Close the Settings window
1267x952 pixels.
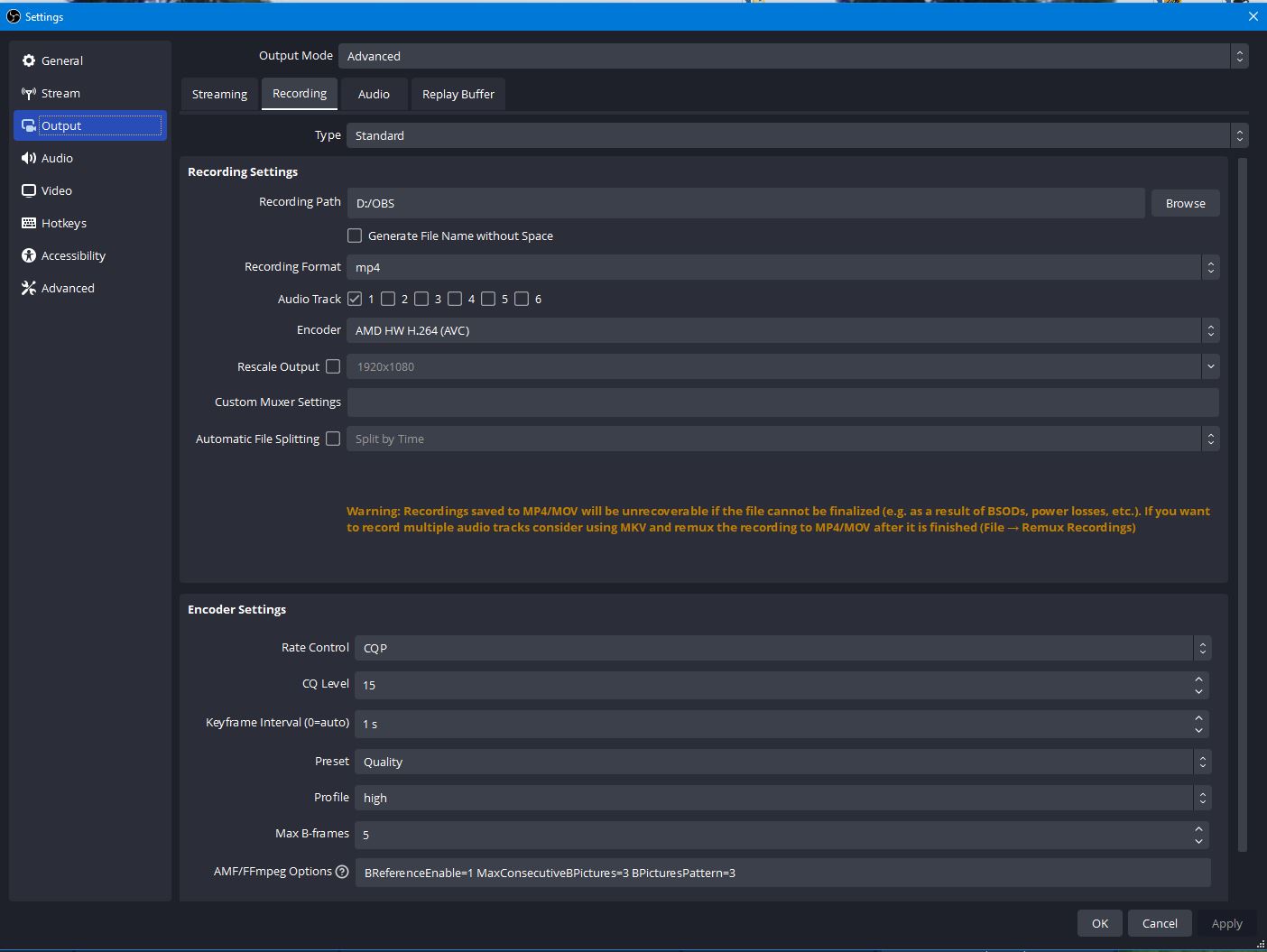tap(1253, 16)
